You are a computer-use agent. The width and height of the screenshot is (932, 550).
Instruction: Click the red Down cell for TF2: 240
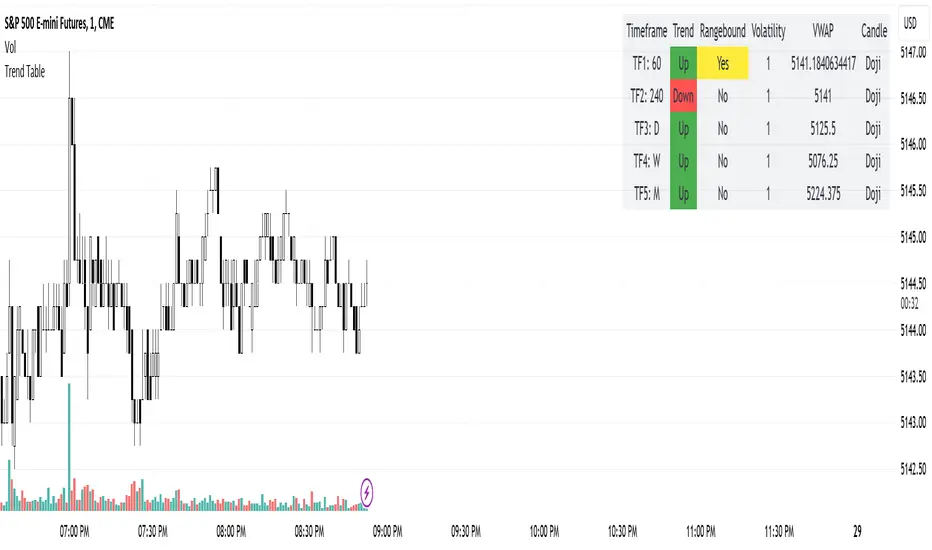coord(683,96)
